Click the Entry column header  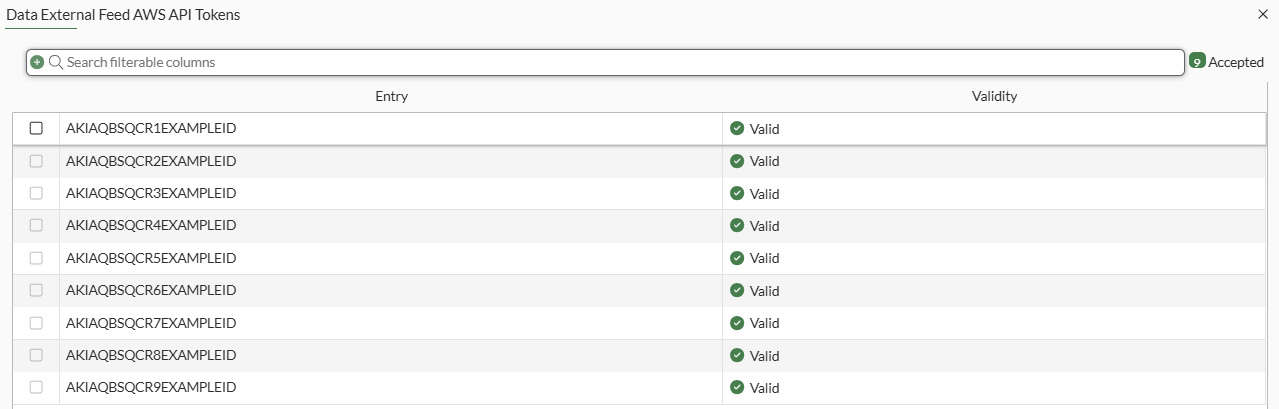coord(391,96)
